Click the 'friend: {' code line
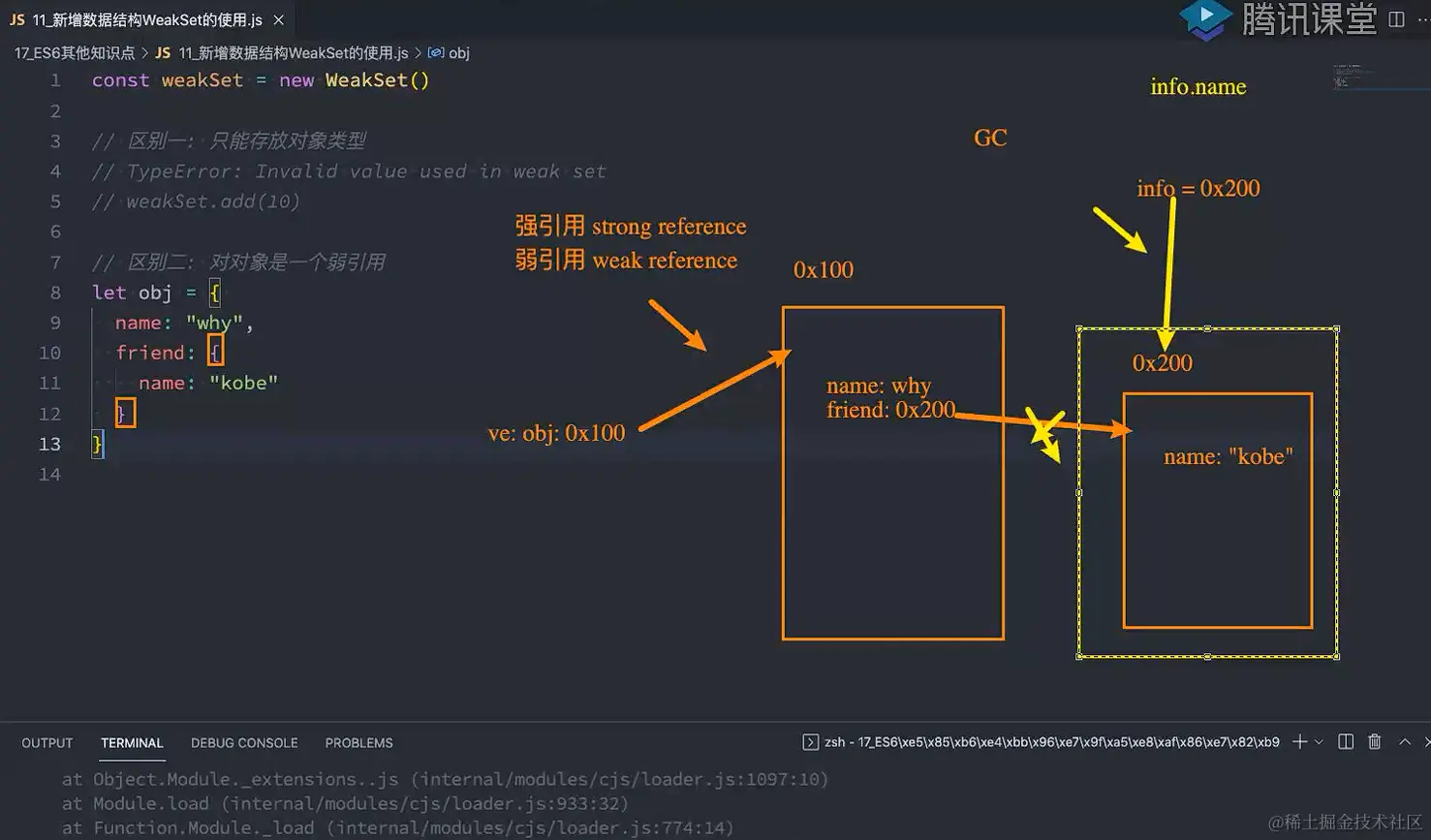 click(169, 353)
